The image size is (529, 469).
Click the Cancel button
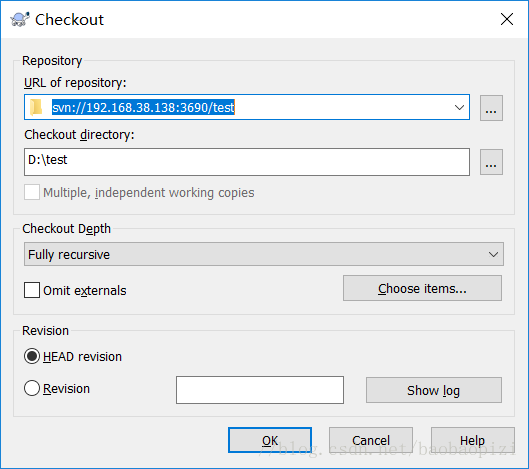[371, 440]
